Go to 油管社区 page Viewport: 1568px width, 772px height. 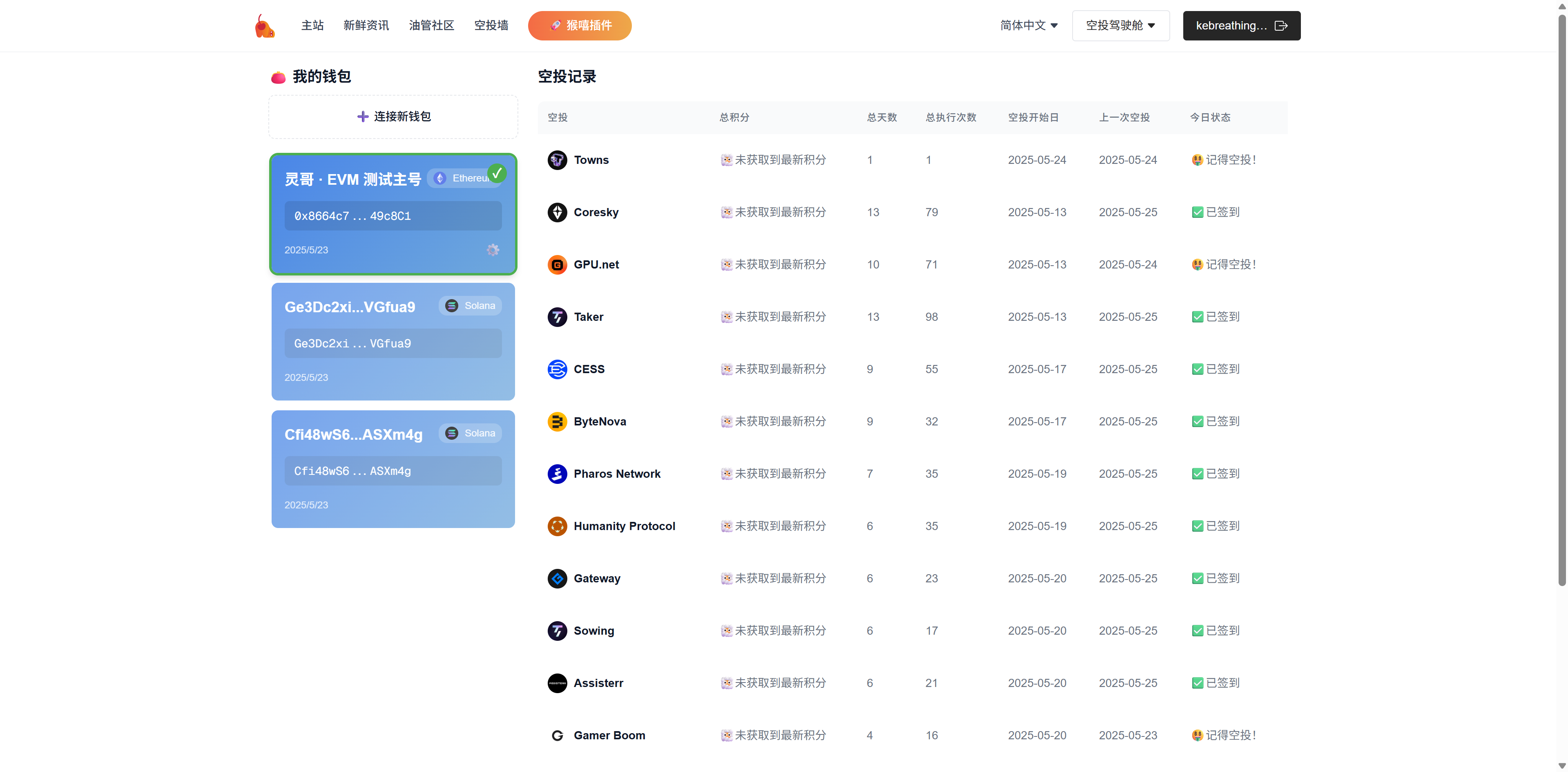[x=432, y=26]
